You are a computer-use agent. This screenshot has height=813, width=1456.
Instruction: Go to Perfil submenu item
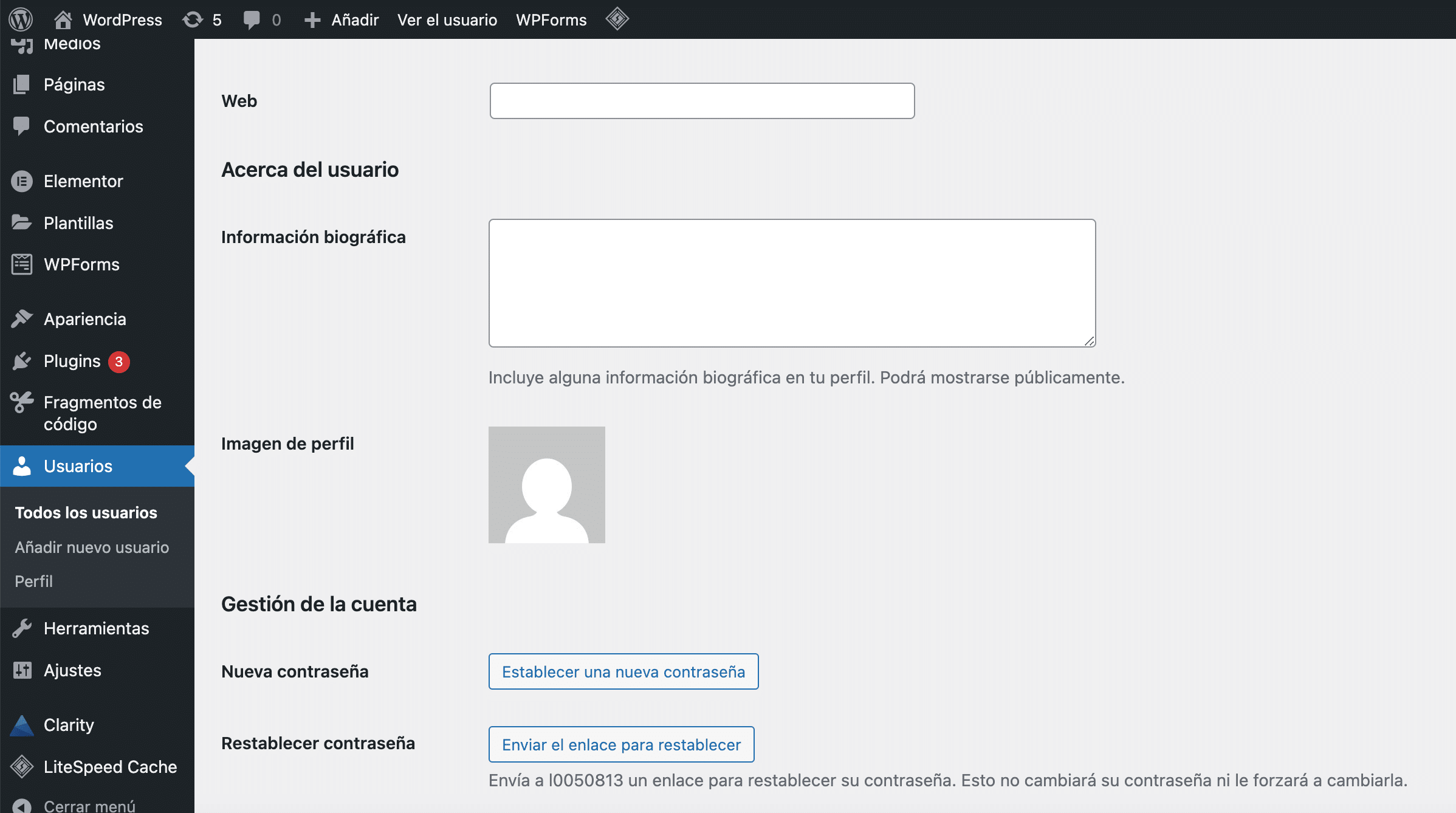point(34,581)
